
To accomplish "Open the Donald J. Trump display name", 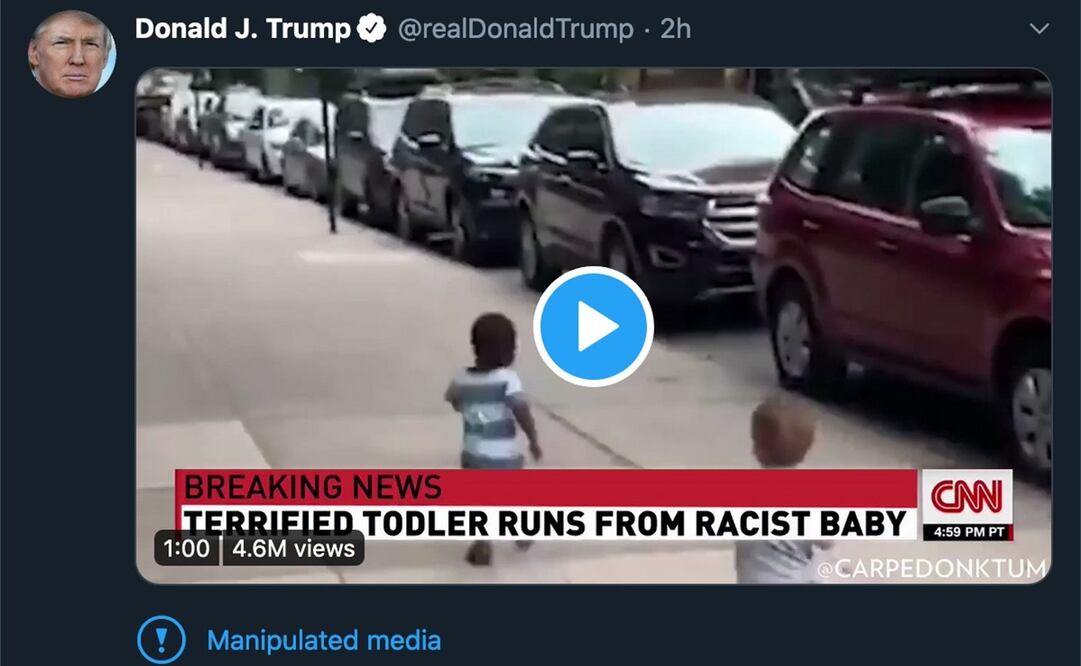I will [243, 28].
